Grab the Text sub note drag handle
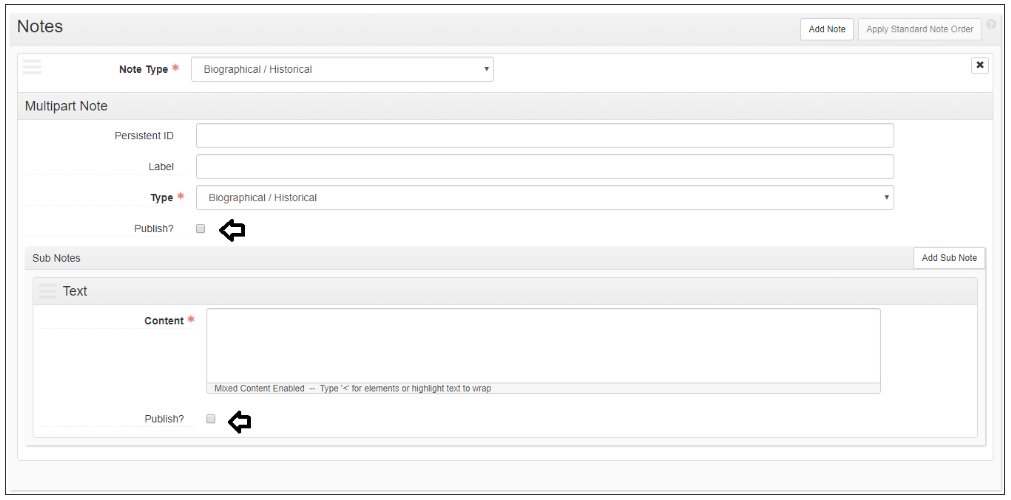1011x500 pixels. click(47, 291)
